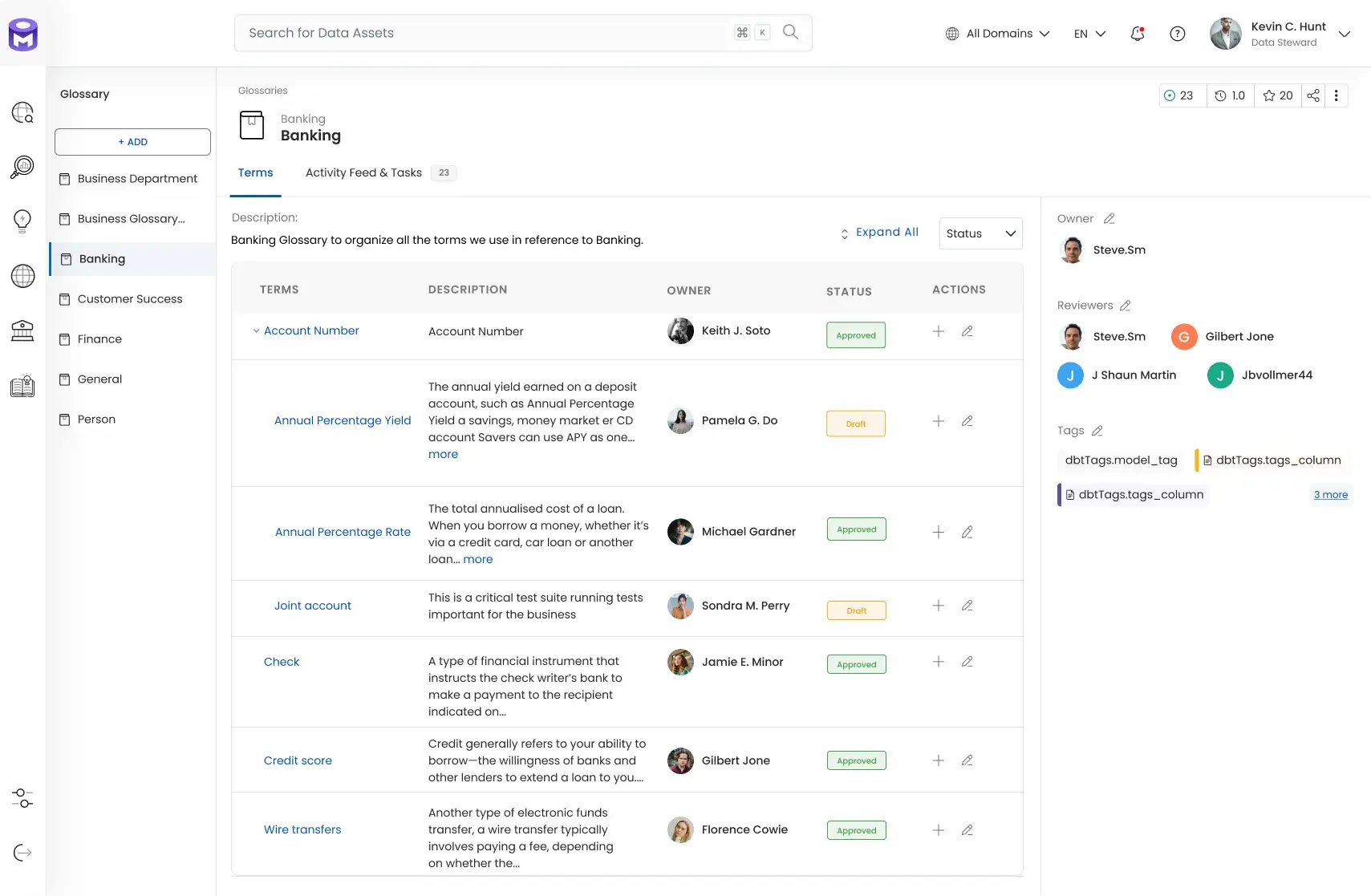
Task: Select the Glossary book icon in the sidebar
Action: tap(22, 385)
